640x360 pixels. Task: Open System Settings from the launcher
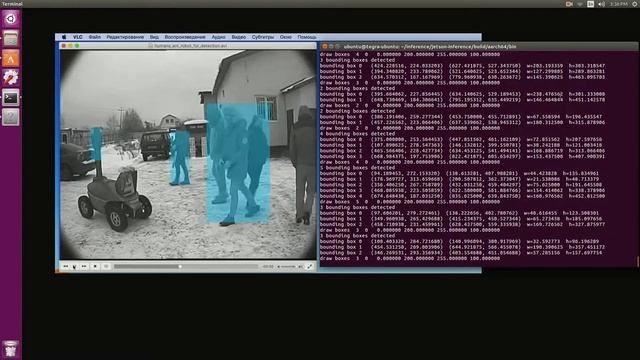[11, 78]
